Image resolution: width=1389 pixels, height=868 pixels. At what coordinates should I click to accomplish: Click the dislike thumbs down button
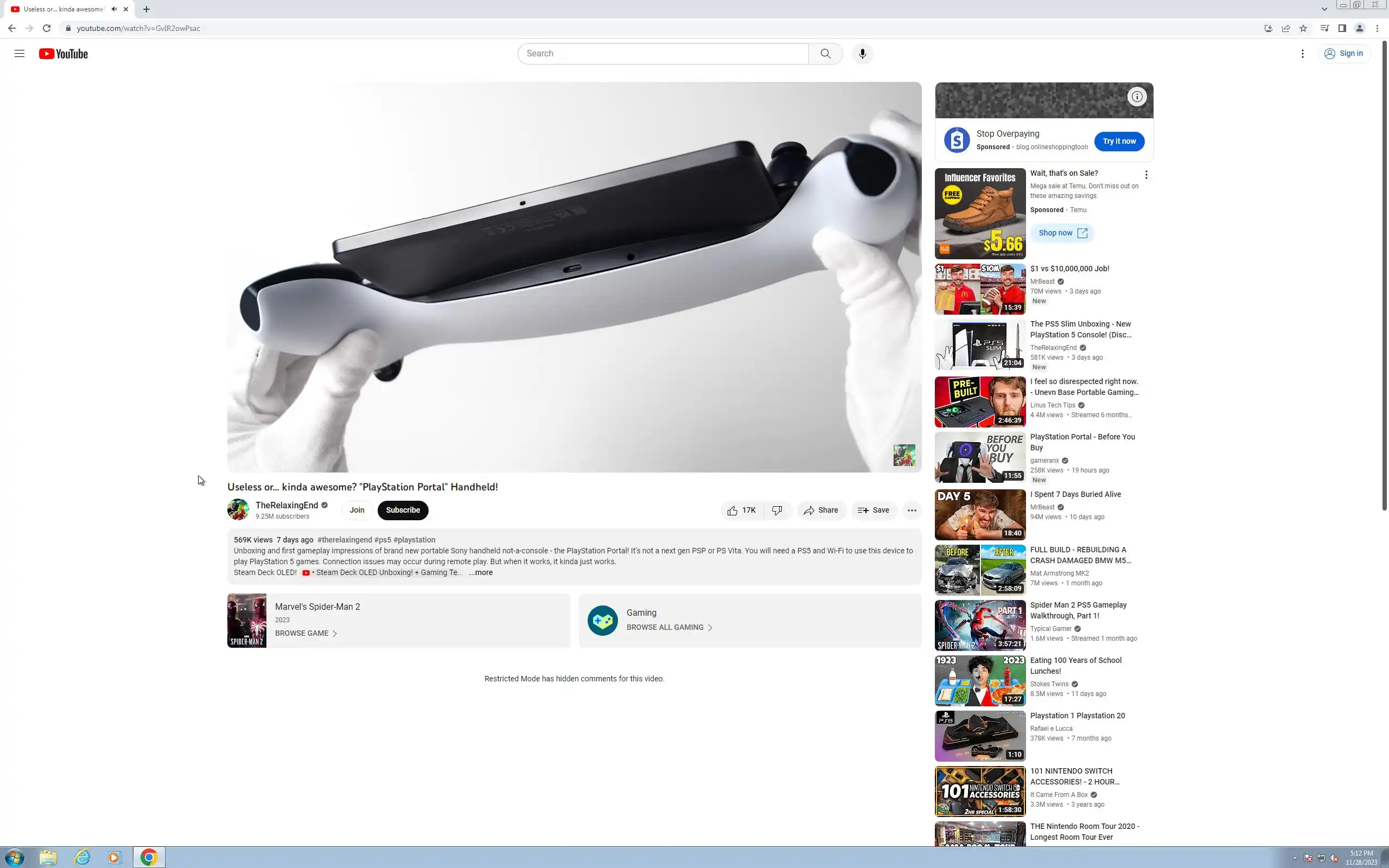[x=777, y=510]
